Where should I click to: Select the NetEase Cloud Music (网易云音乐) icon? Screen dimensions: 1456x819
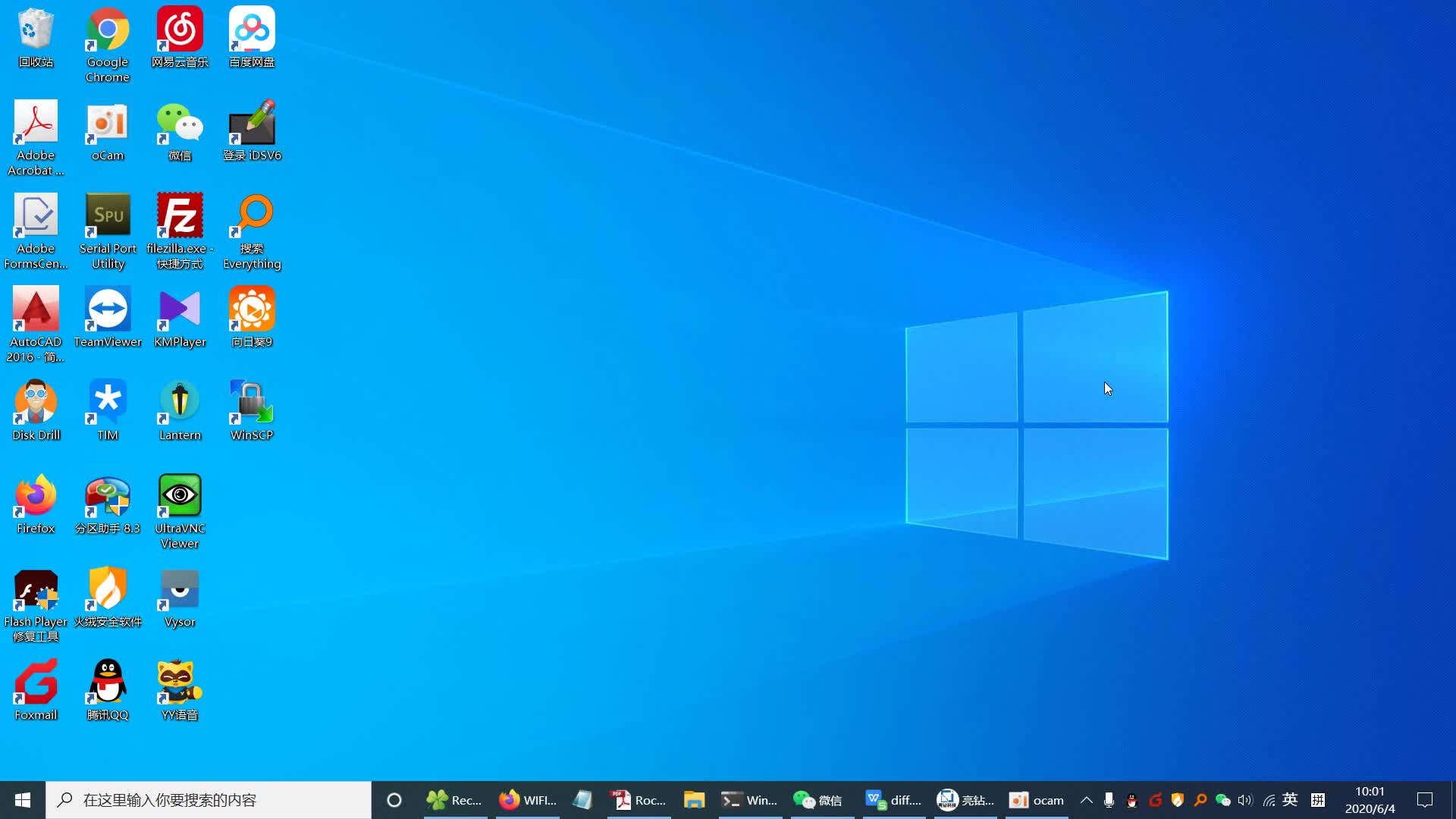point(180,38)
